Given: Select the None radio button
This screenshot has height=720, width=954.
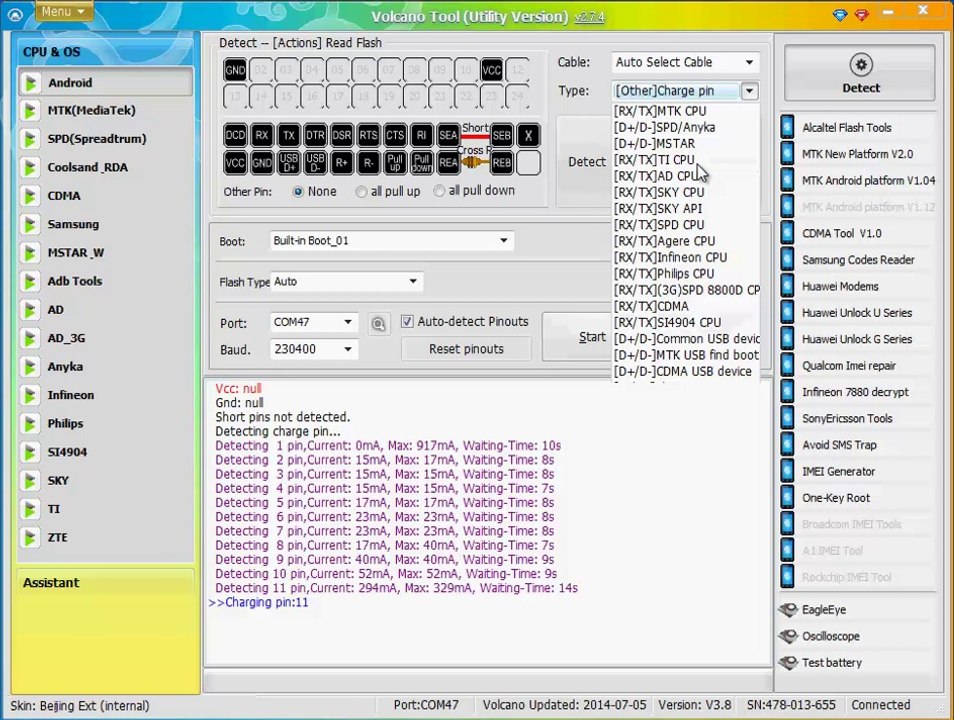Looking at the screenshot, I should 298,192.
